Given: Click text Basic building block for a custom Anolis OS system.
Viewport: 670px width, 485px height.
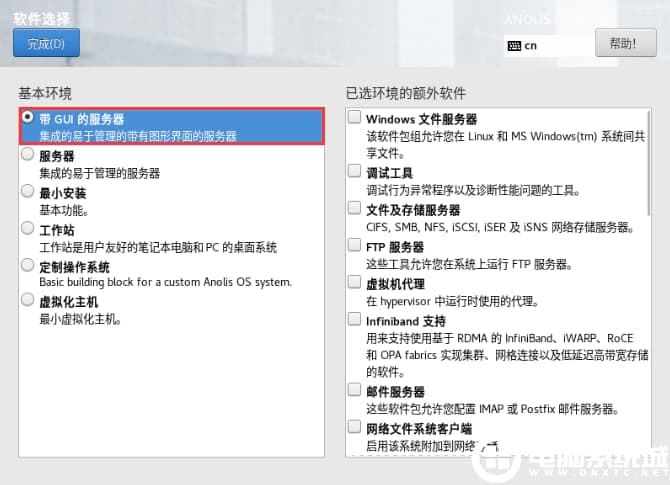Looking at the screenshot, I should [166, 282].
